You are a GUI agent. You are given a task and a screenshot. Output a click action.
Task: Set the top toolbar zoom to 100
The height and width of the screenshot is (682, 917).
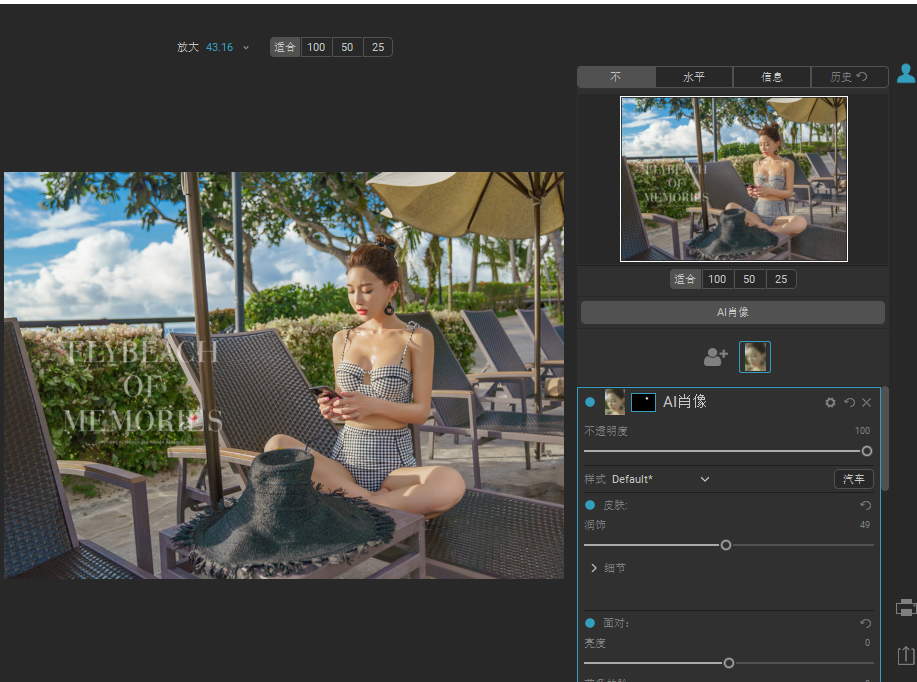coord(316,47)
